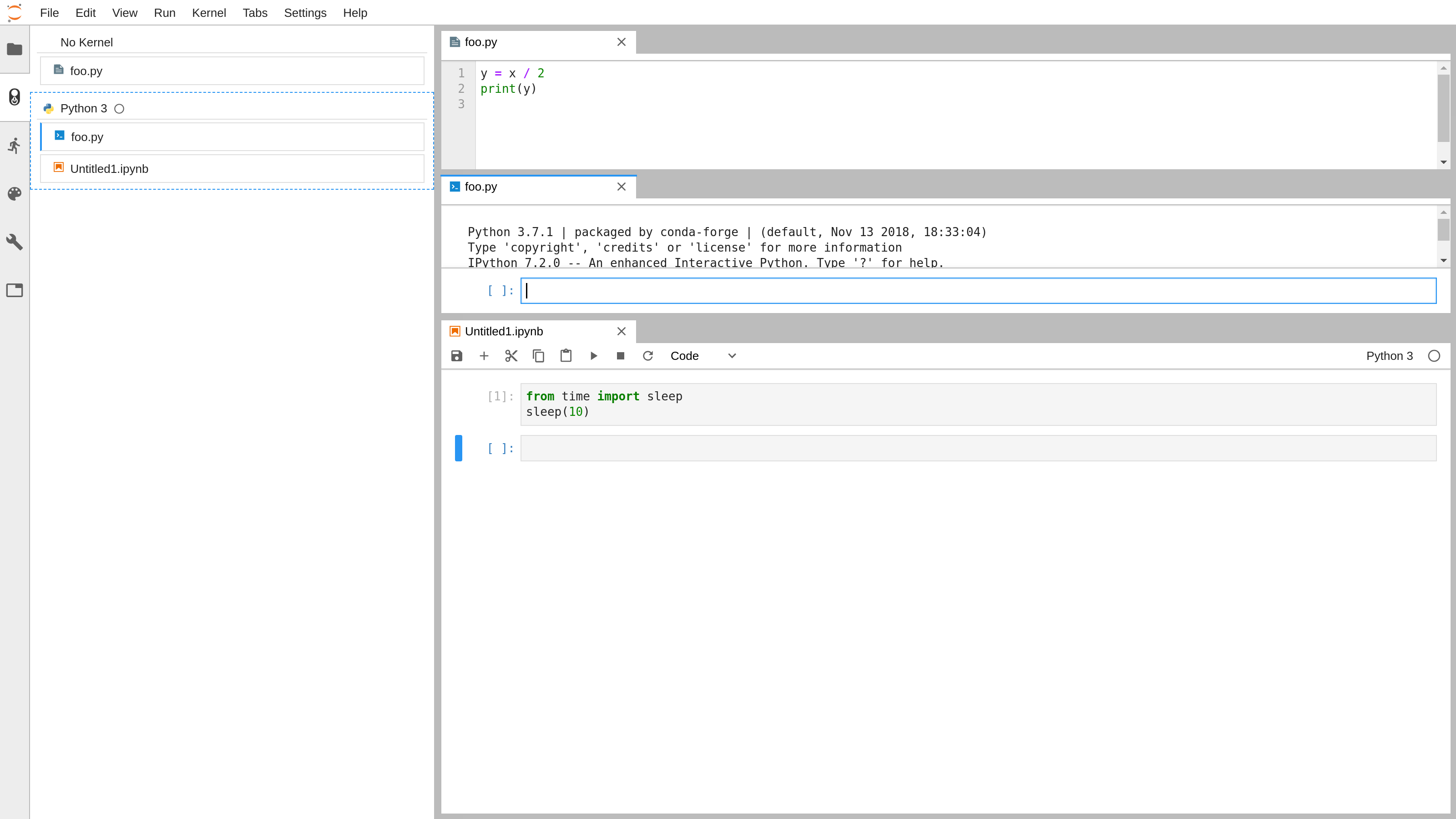Restart the notebook kernel

648,355
